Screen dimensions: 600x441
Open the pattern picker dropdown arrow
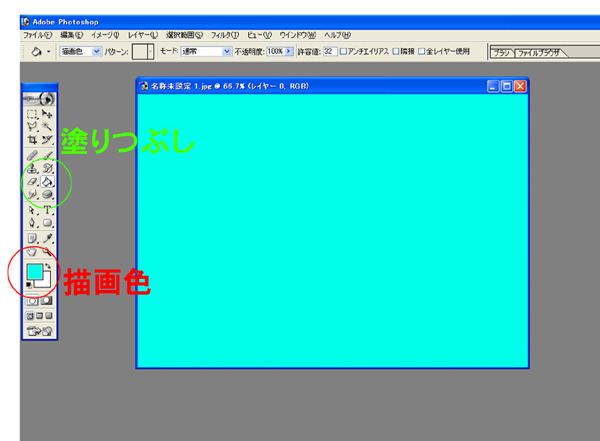[x=150, y=51]
